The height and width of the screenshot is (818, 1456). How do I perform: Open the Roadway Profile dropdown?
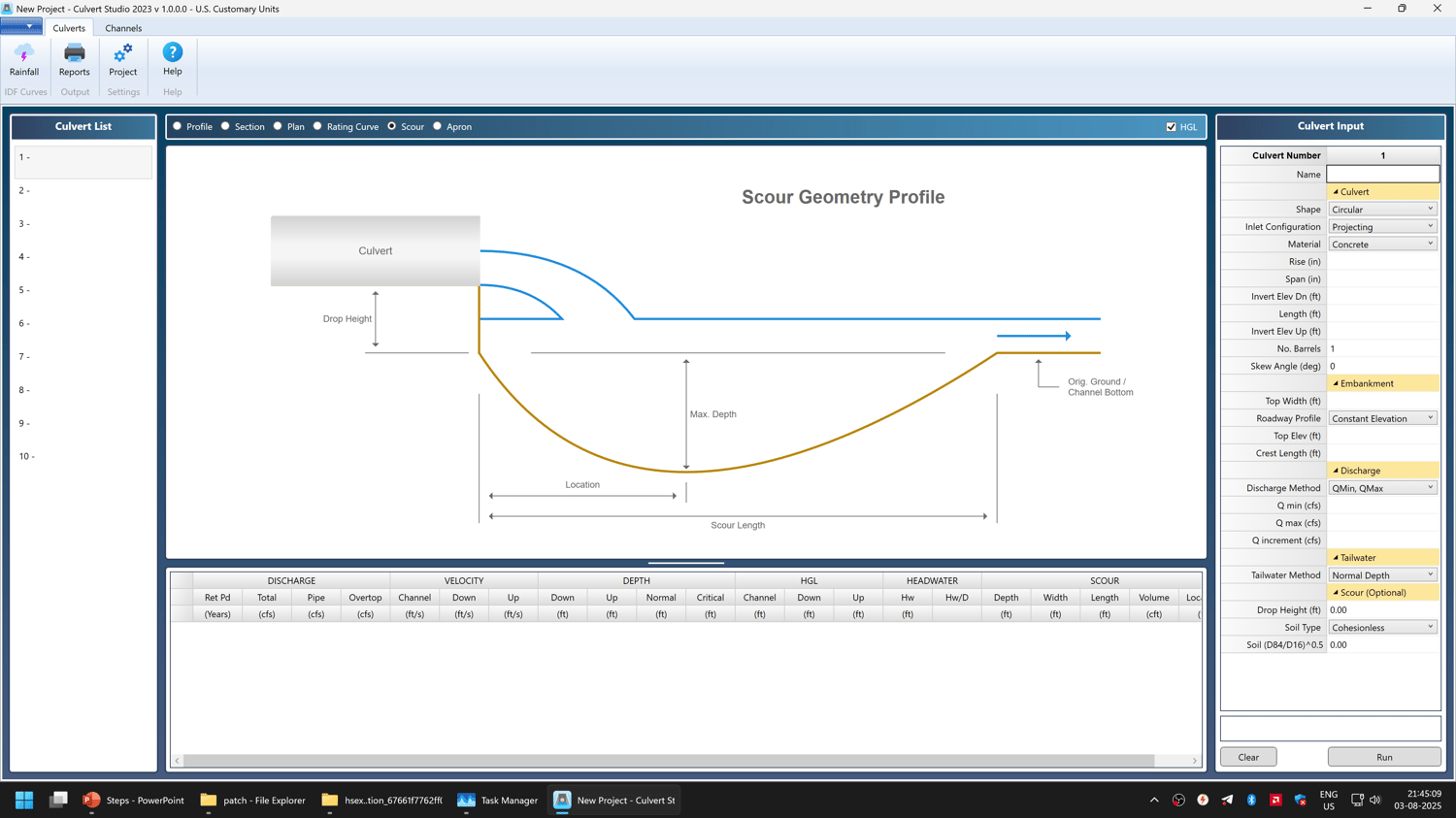click(1382, 418)
